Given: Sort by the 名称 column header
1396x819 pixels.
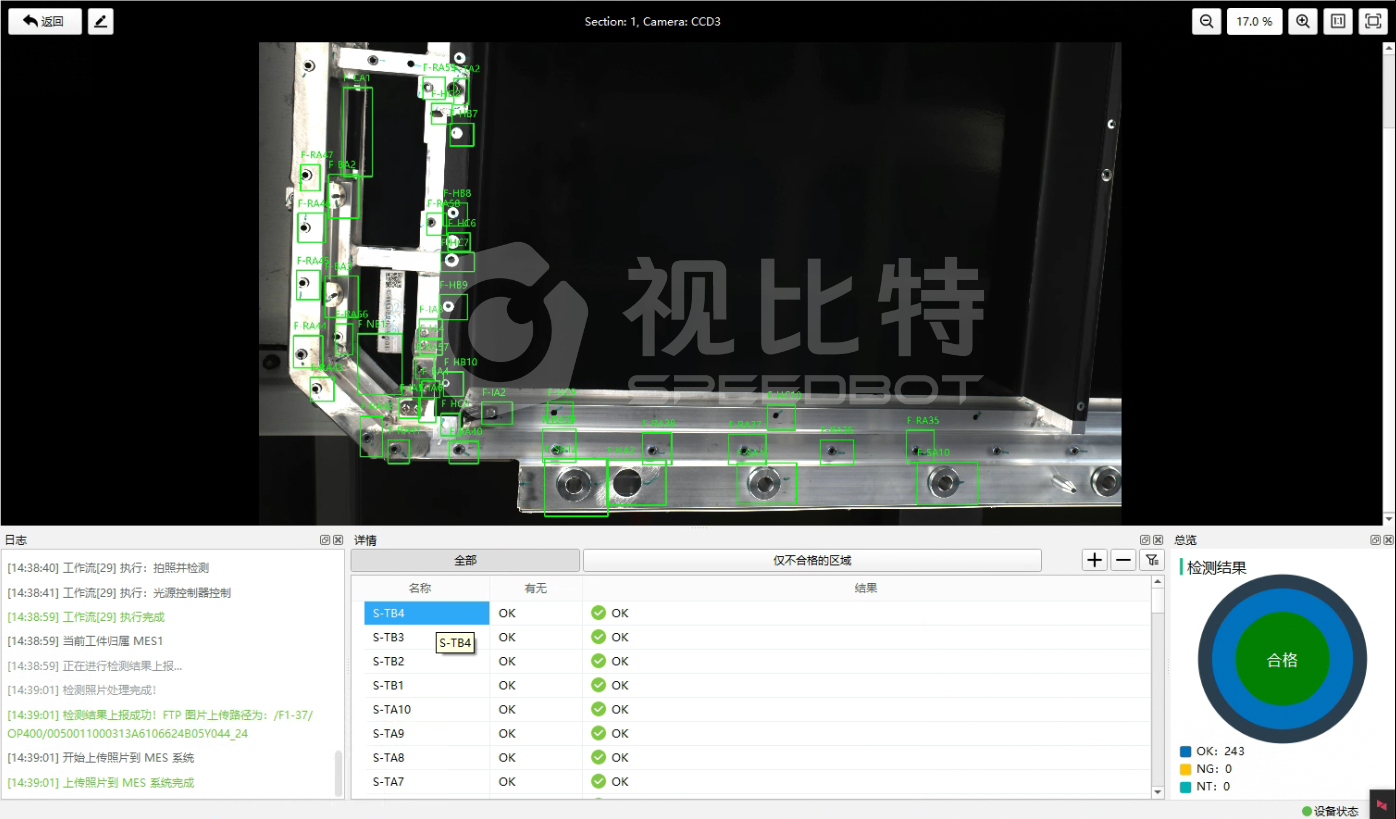Looking at the screenshot, I should point(420,588).
